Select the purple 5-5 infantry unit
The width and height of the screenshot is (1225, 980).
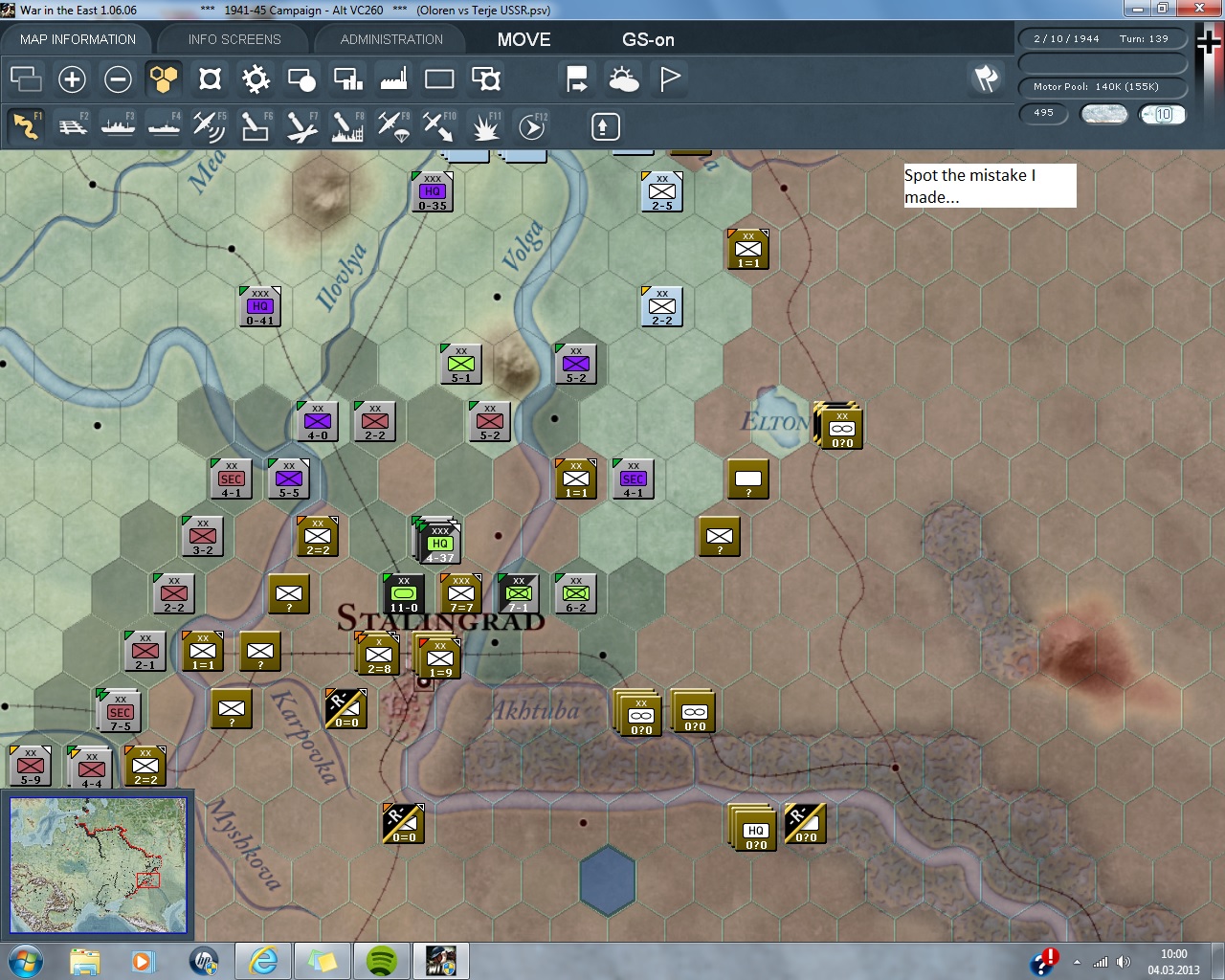tap(289, 479)
